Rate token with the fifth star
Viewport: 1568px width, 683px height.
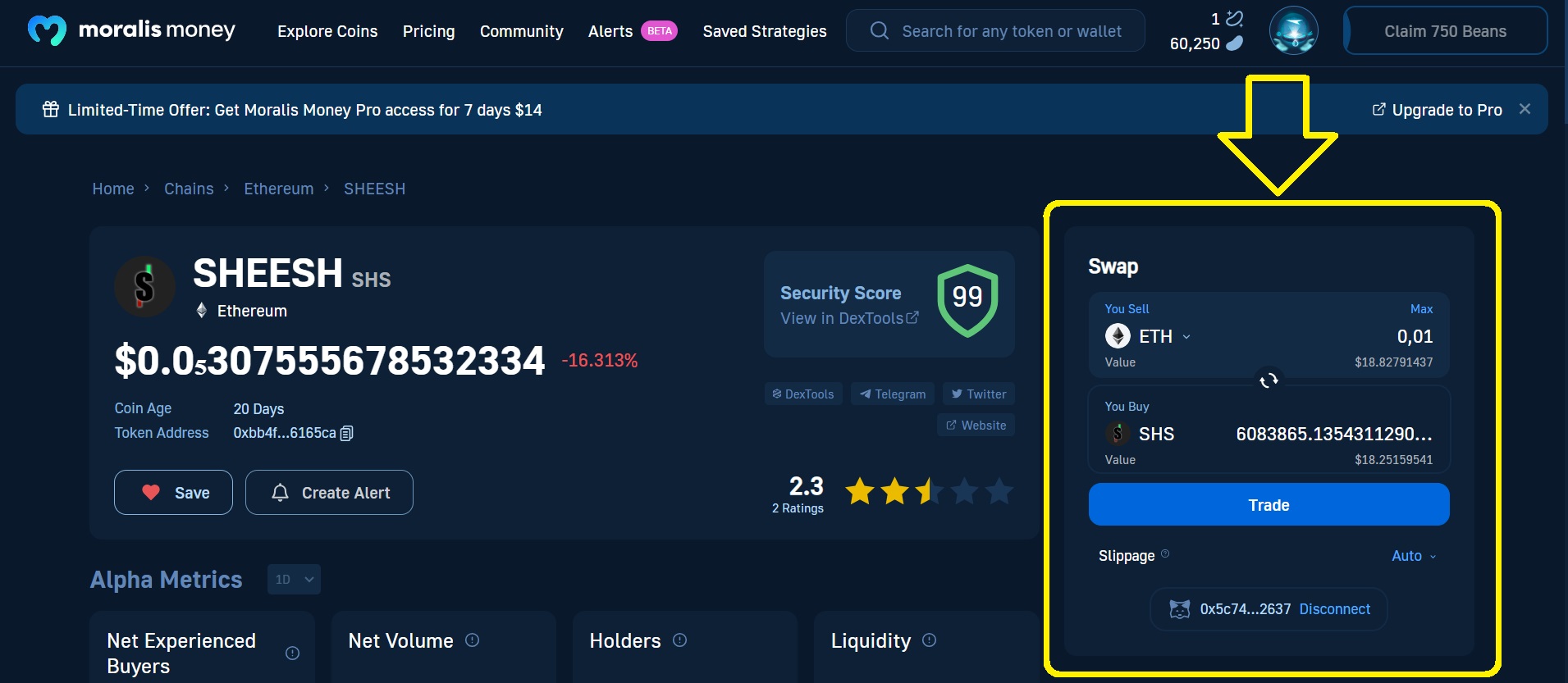coord(999,491)
